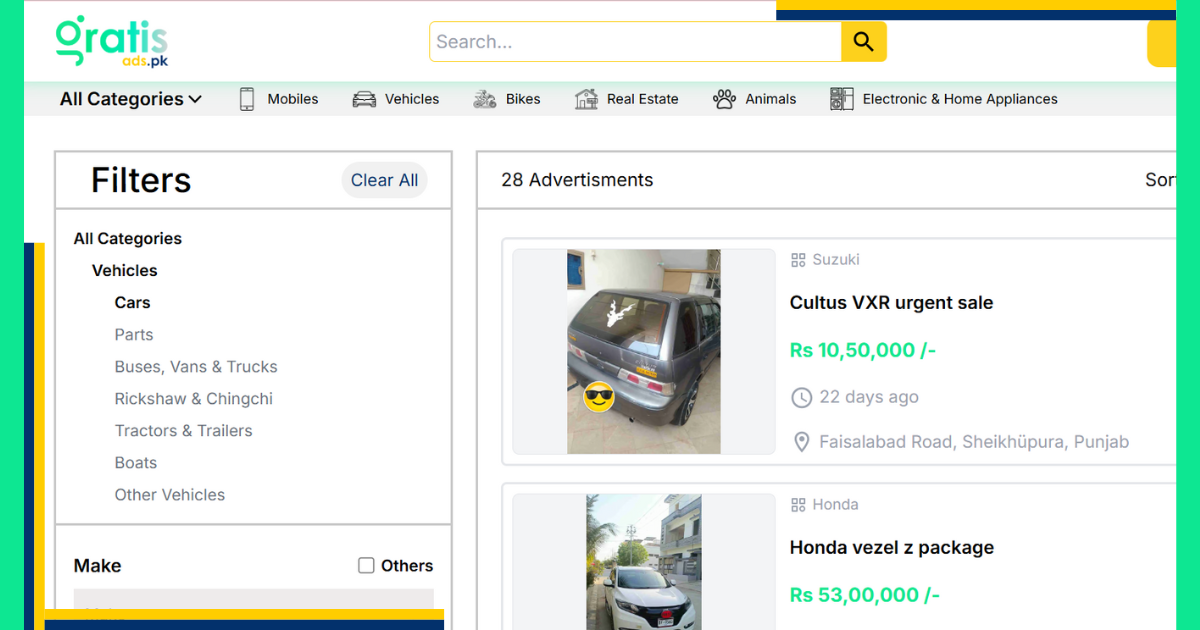Click the Rs 53,00,000 price
1200x630 pixels.
pos(865,595)
